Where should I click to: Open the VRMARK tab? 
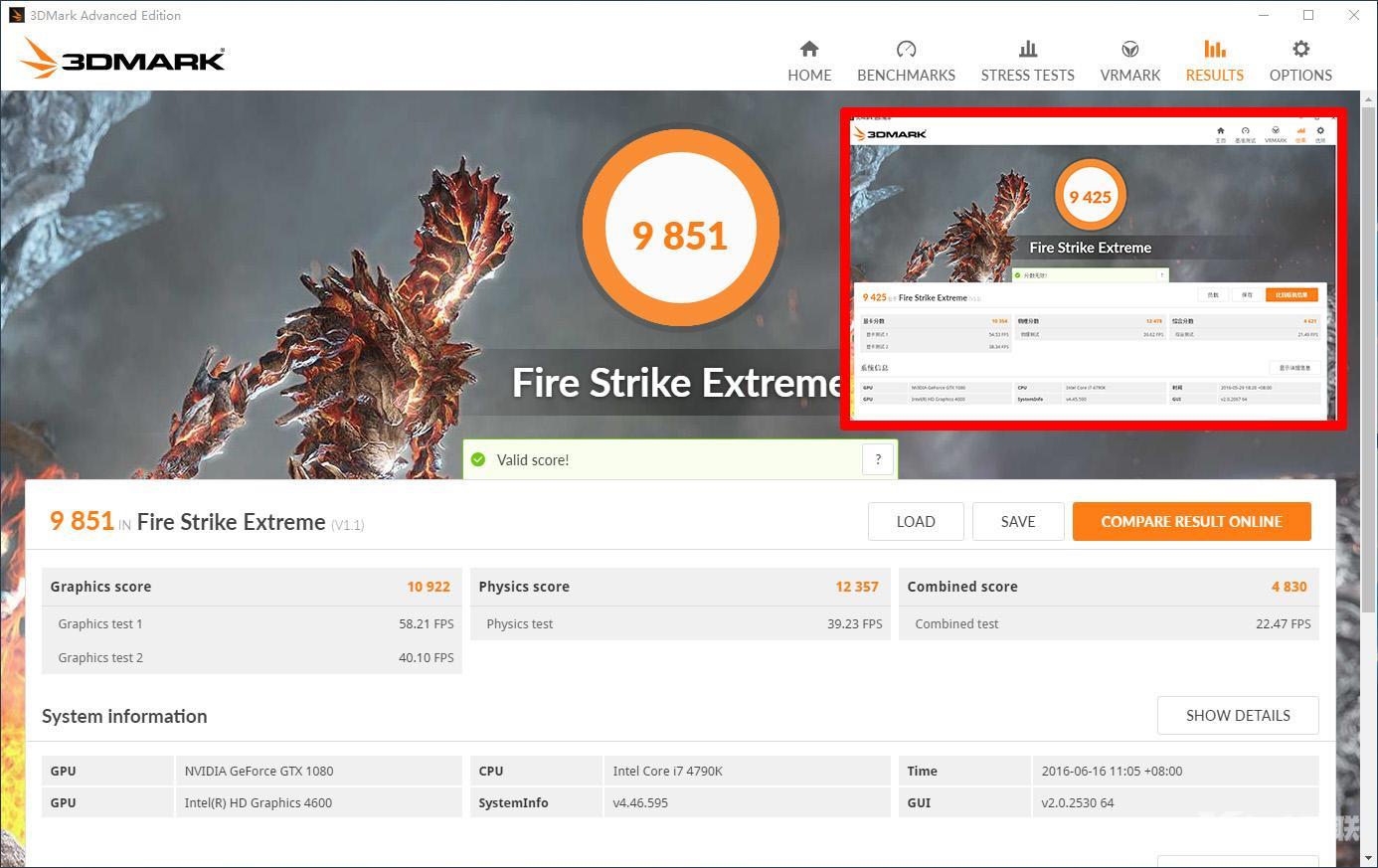(x=1129, y=62)
